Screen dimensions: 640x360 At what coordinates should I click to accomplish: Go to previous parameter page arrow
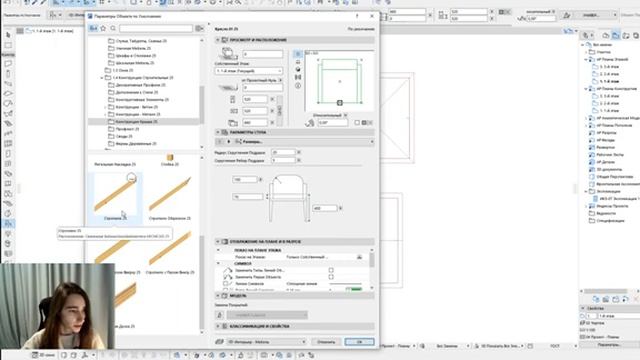pyautogui.click(x=220, y=142)
